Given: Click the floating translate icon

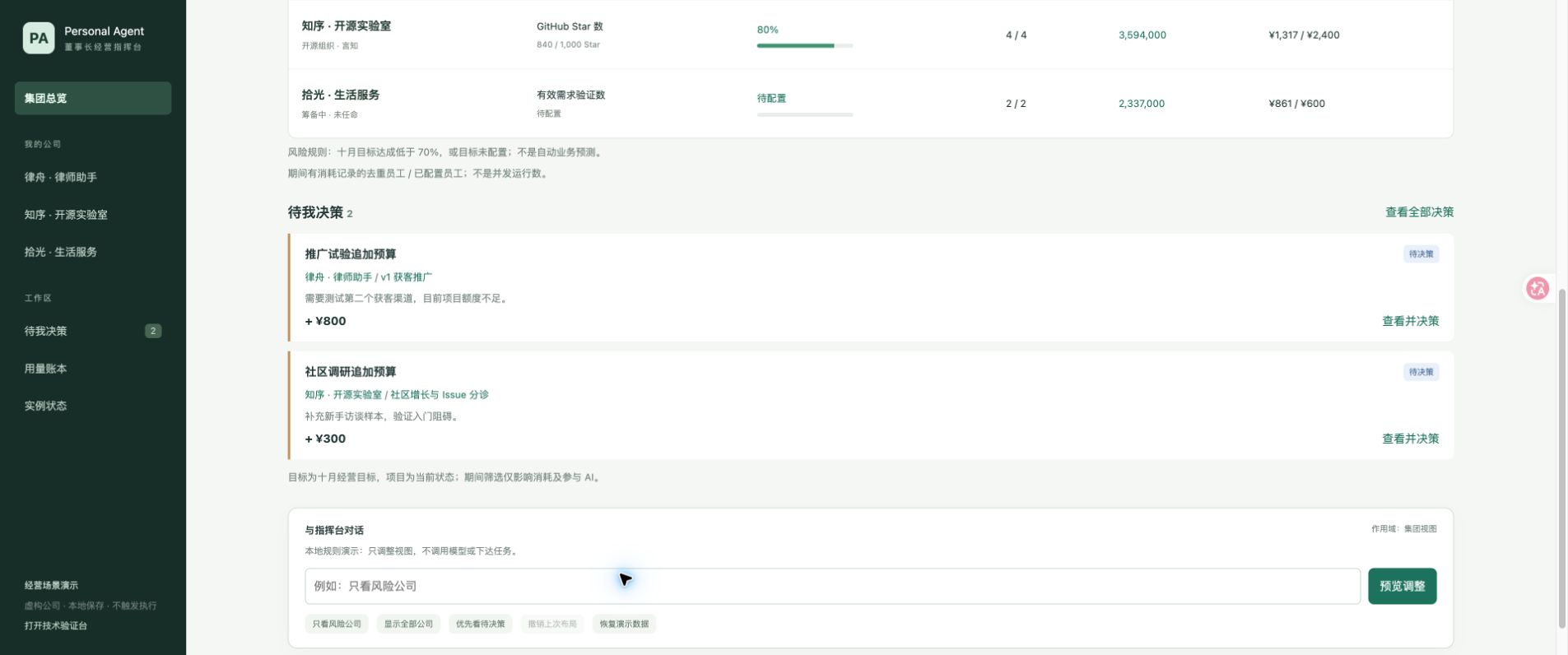Looking at the screenshot, I should [x=1537, y=288].
